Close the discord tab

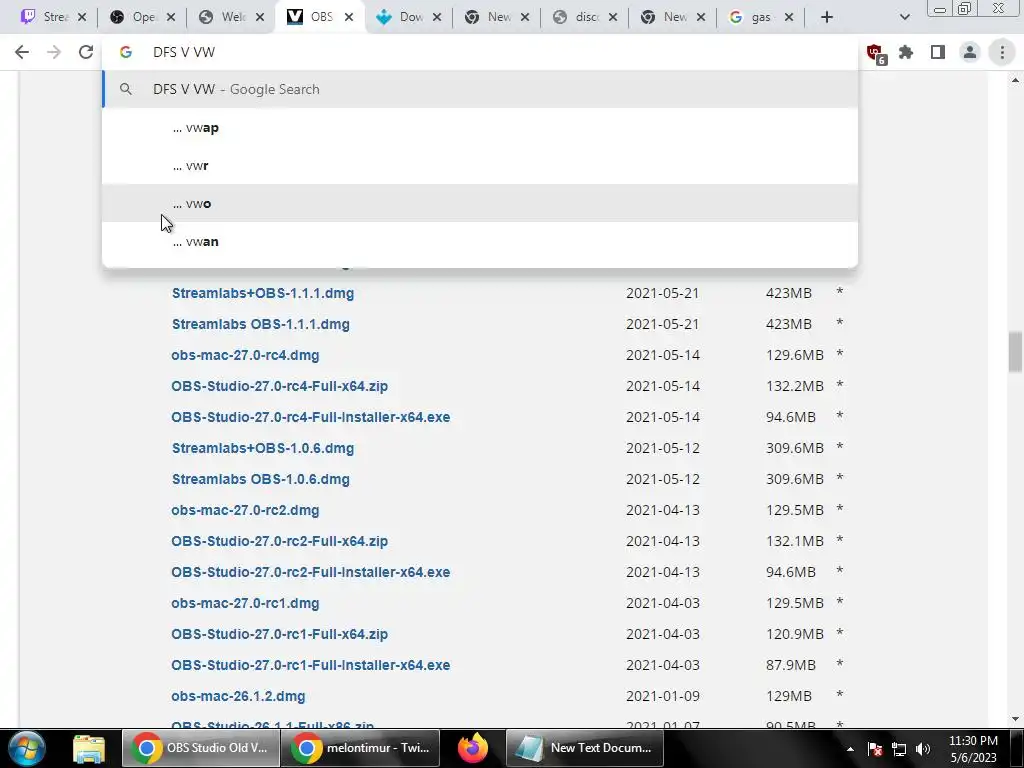tap(613, 17)
